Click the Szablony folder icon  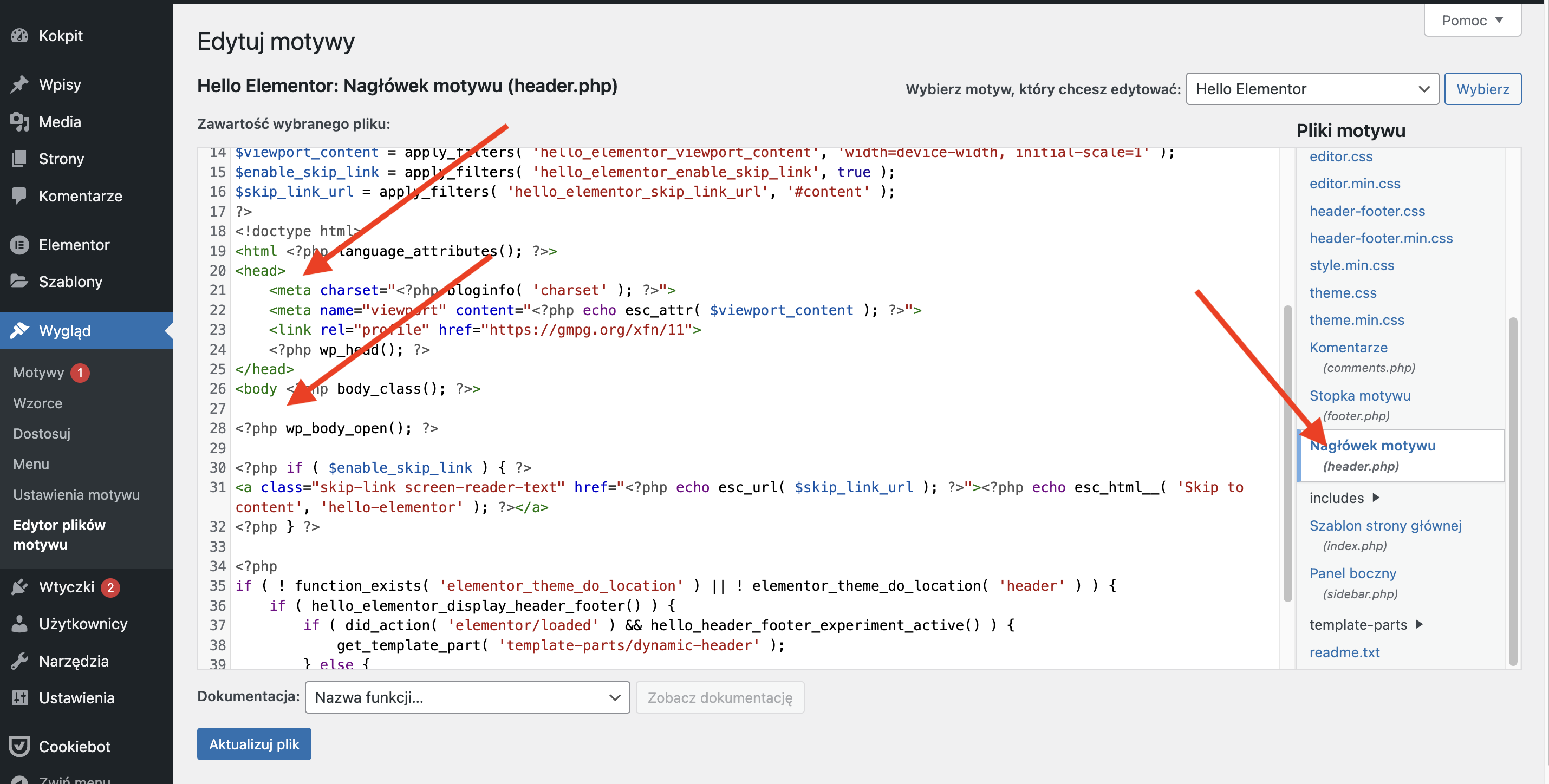coord(19,282)
